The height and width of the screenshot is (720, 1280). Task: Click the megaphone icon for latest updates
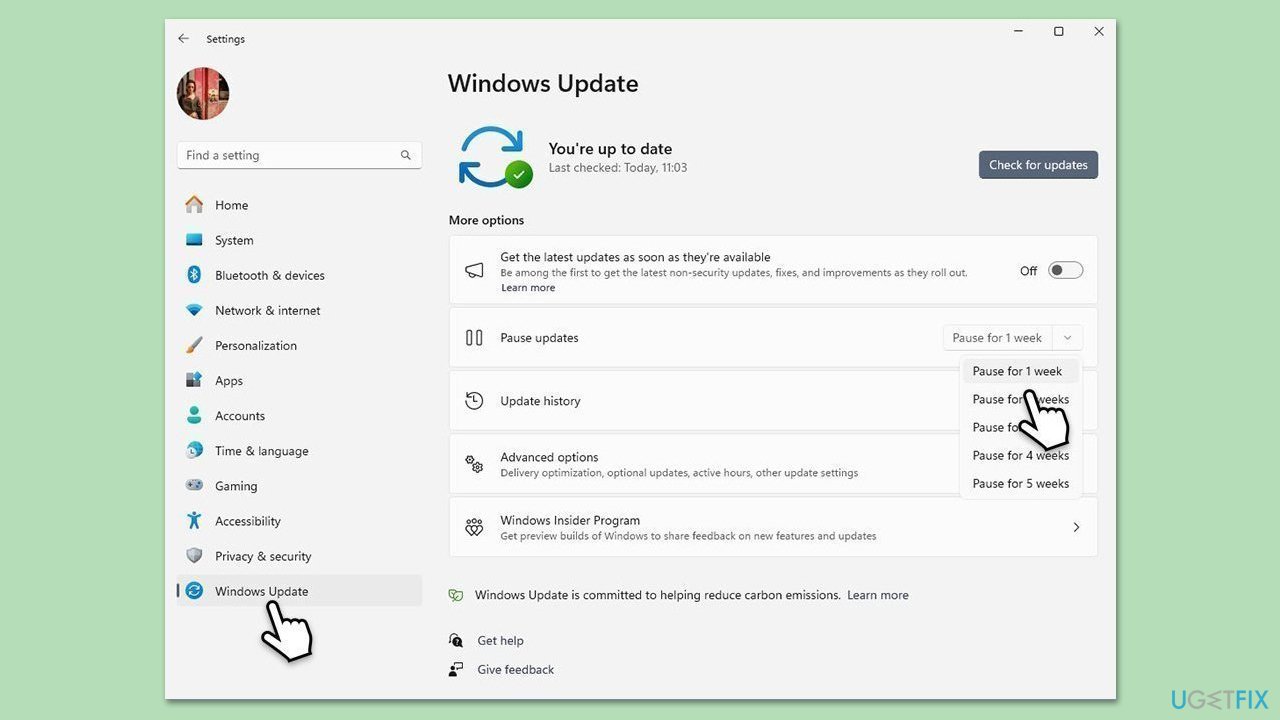click(x=474, y=270)
